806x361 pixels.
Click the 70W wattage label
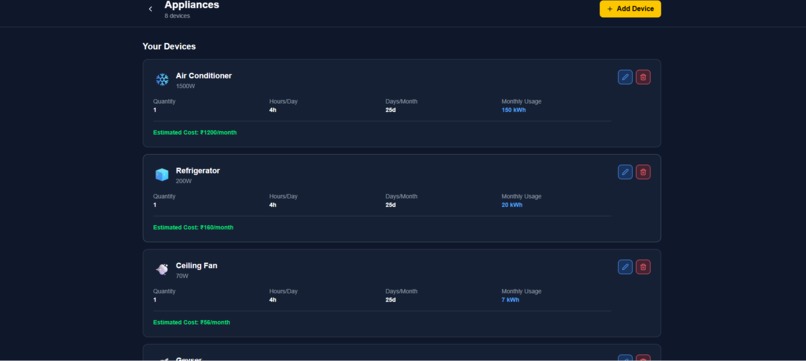point(182,276)
